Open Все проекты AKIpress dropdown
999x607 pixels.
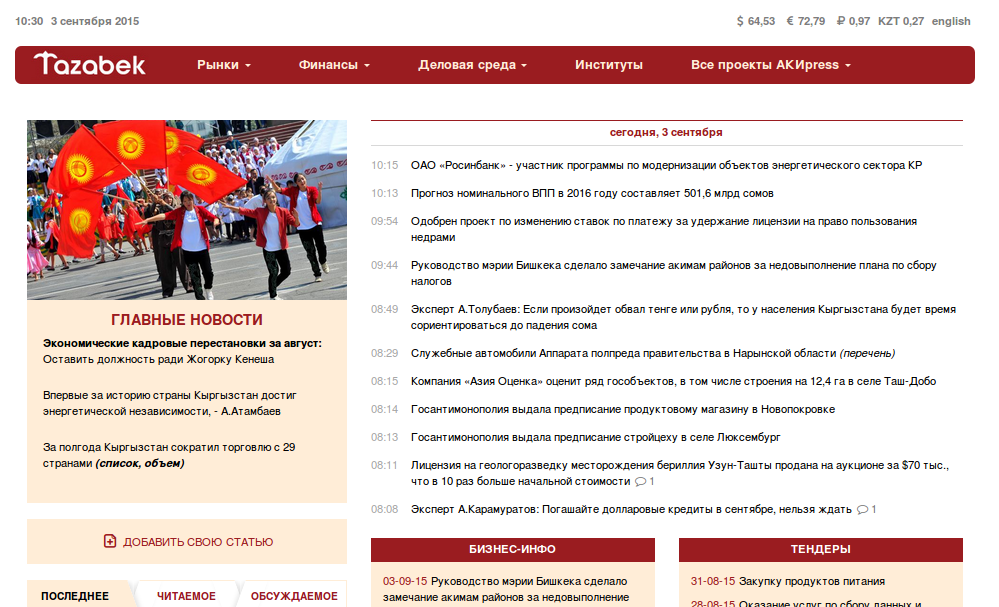coord(770,65)
